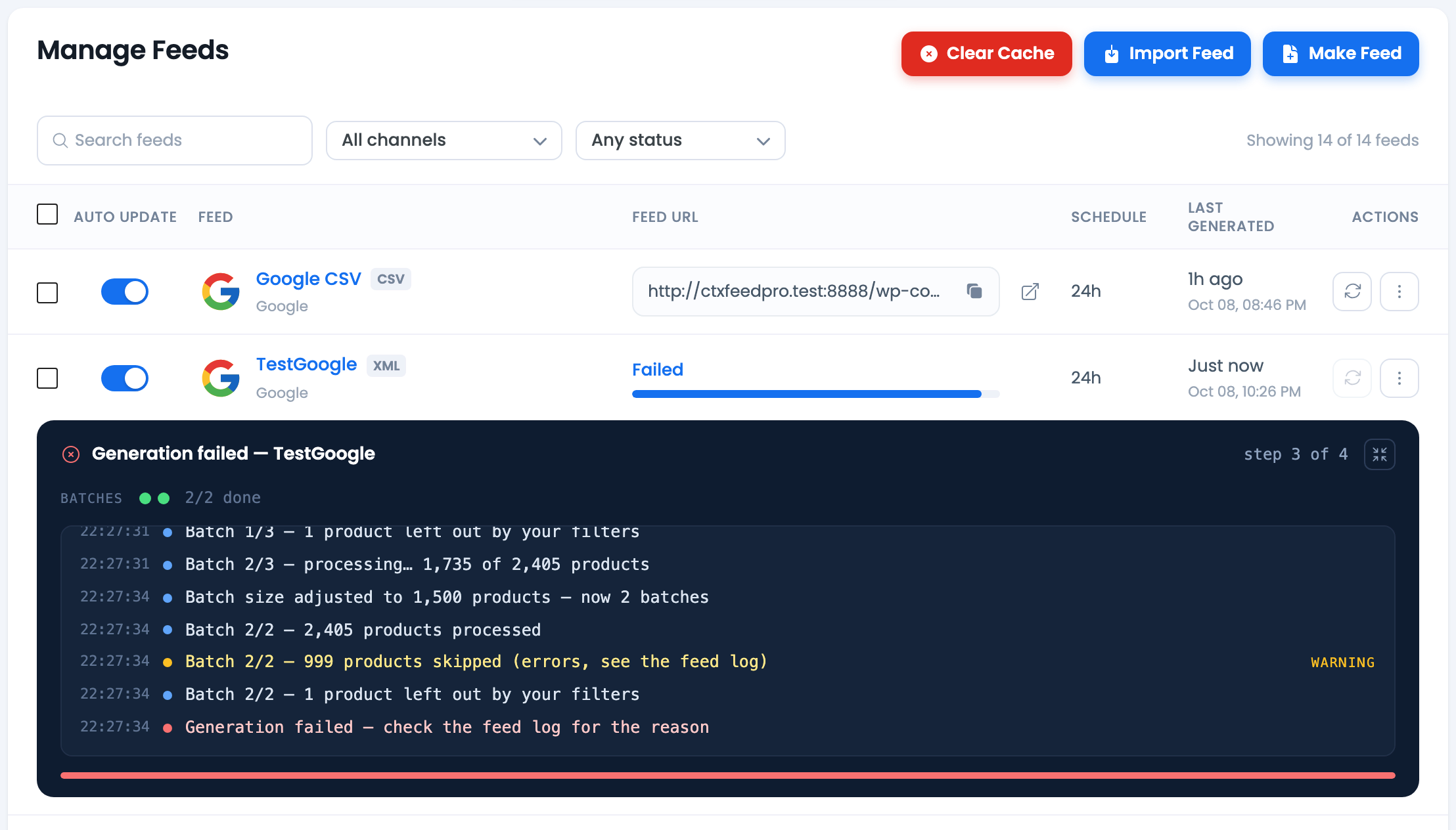Click the TestGoogle blue progress bar
The width and height of the screenshot is (1456, 830).
pos(816,394)
